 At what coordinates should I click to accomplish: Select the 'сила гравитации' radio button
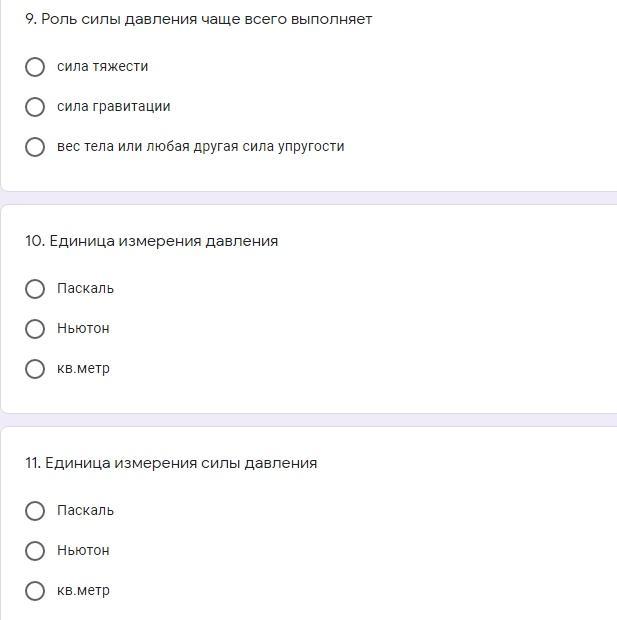35,107
